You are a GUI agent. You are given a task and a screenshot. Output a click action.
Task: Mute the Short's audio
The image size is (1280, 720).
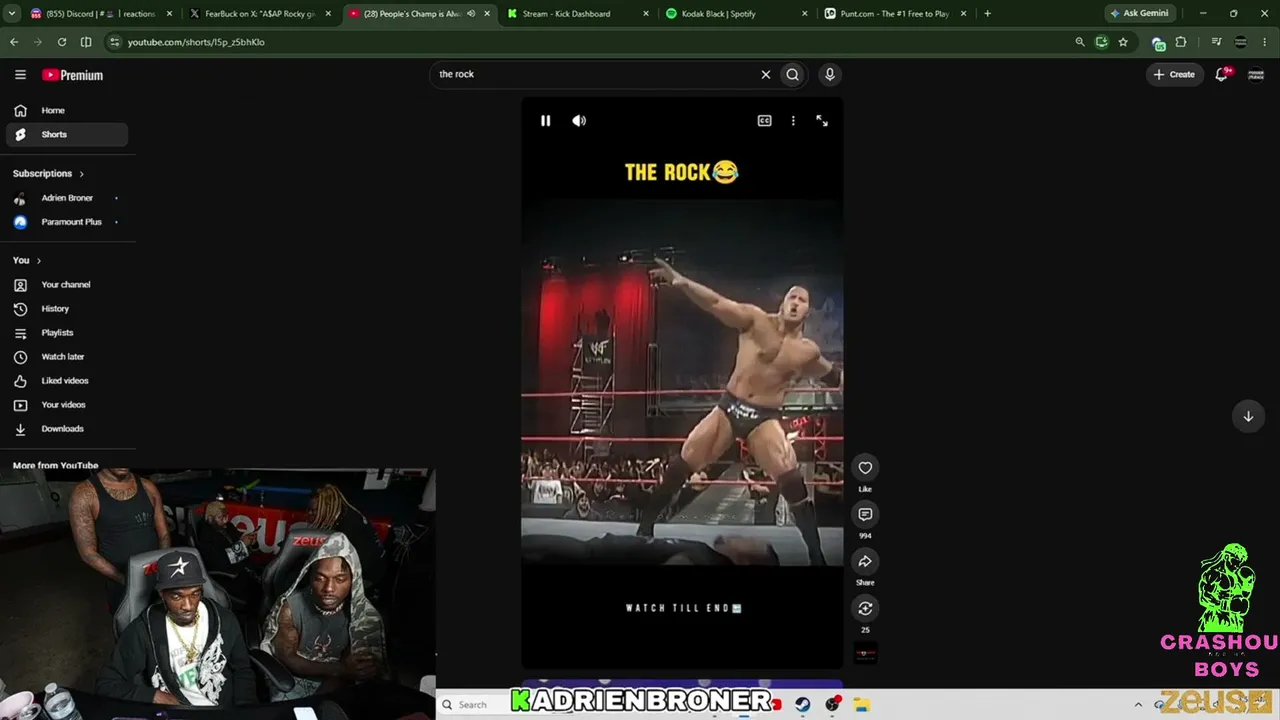tap(579, 121)
